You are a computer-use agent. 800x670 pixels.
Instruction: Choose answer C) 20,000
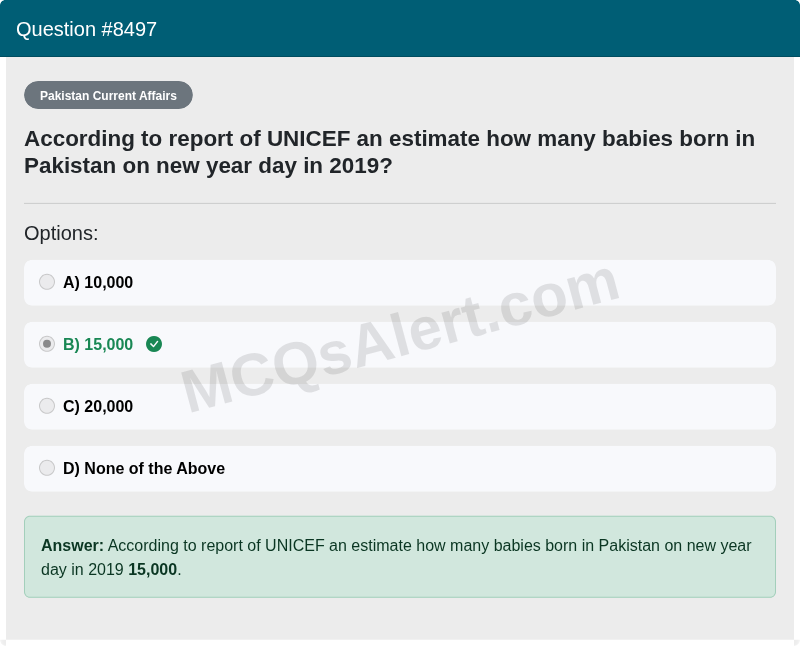tap(97, 406)
